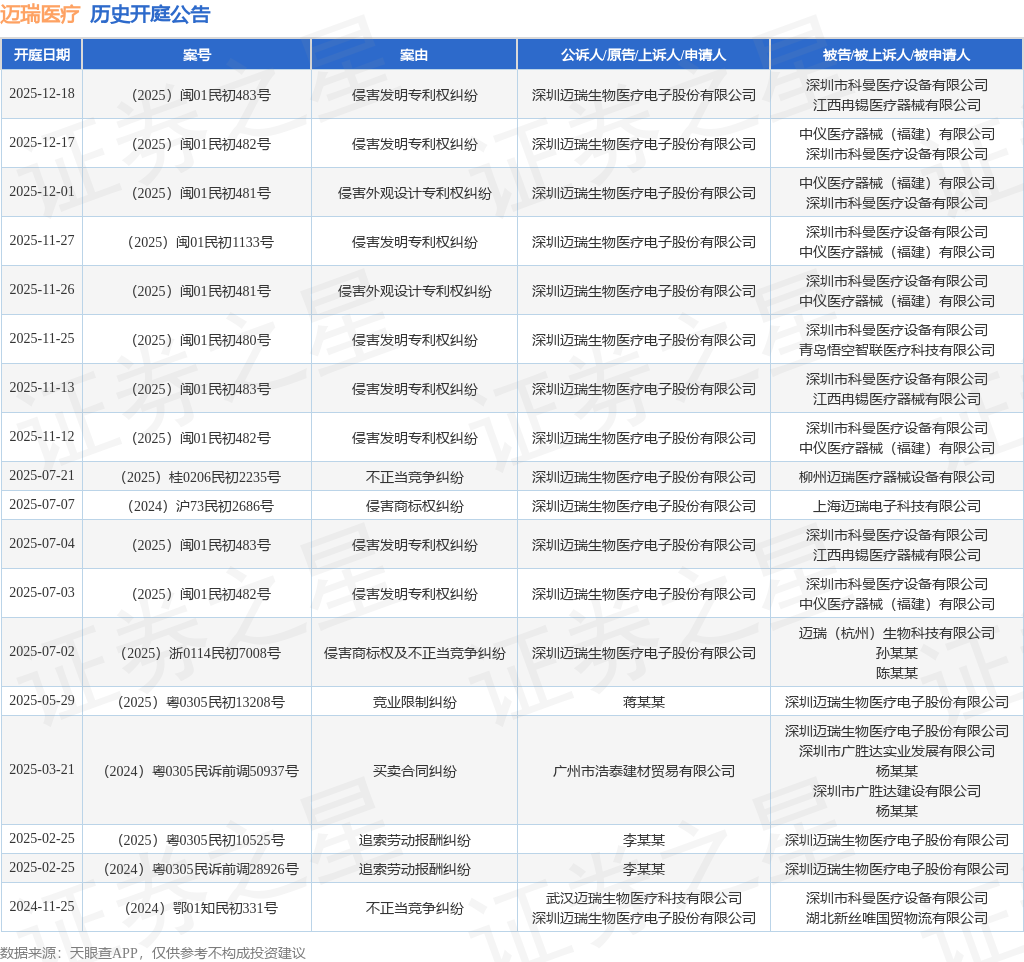Select the 案由 column header
This screenshot has width=1024, height=962.
point(414,55)
